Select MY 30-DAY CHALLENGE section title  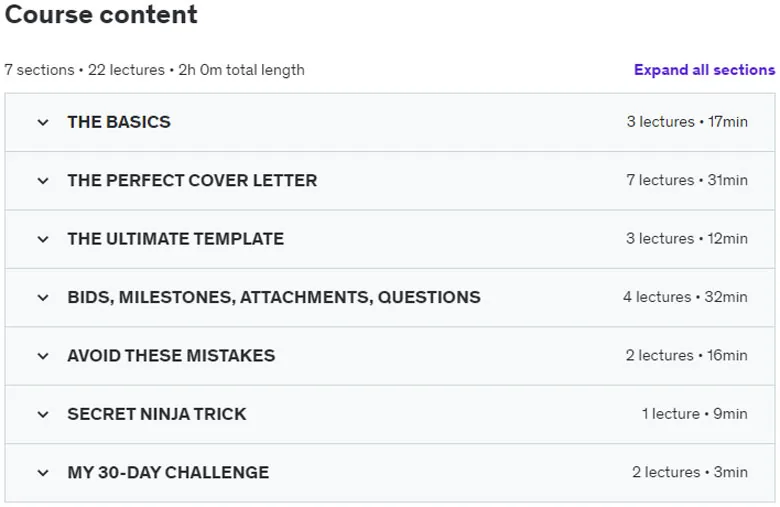[x=168, y=472]
